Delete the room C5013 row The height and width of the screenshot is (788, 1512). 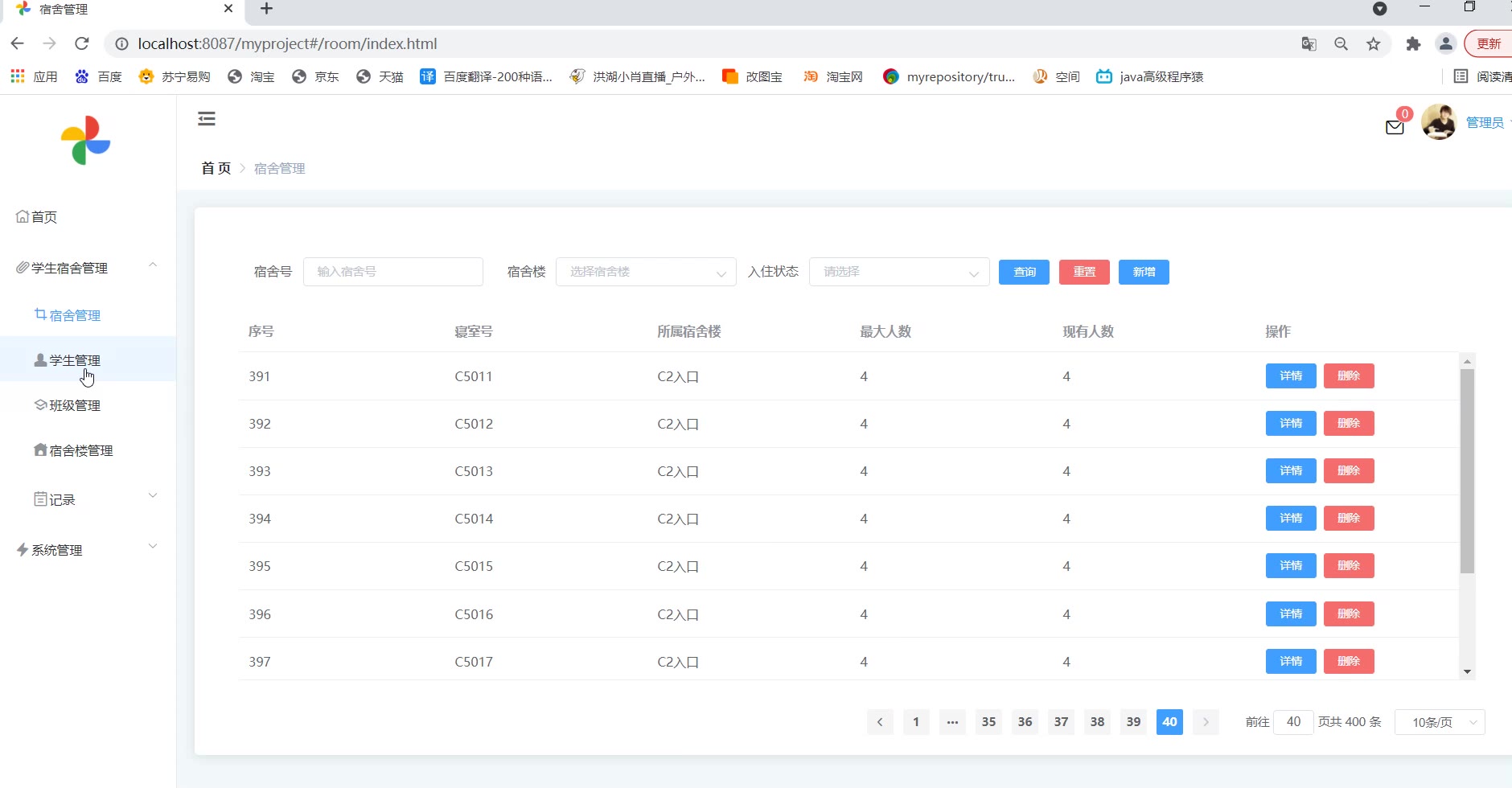click(1349, 471)
